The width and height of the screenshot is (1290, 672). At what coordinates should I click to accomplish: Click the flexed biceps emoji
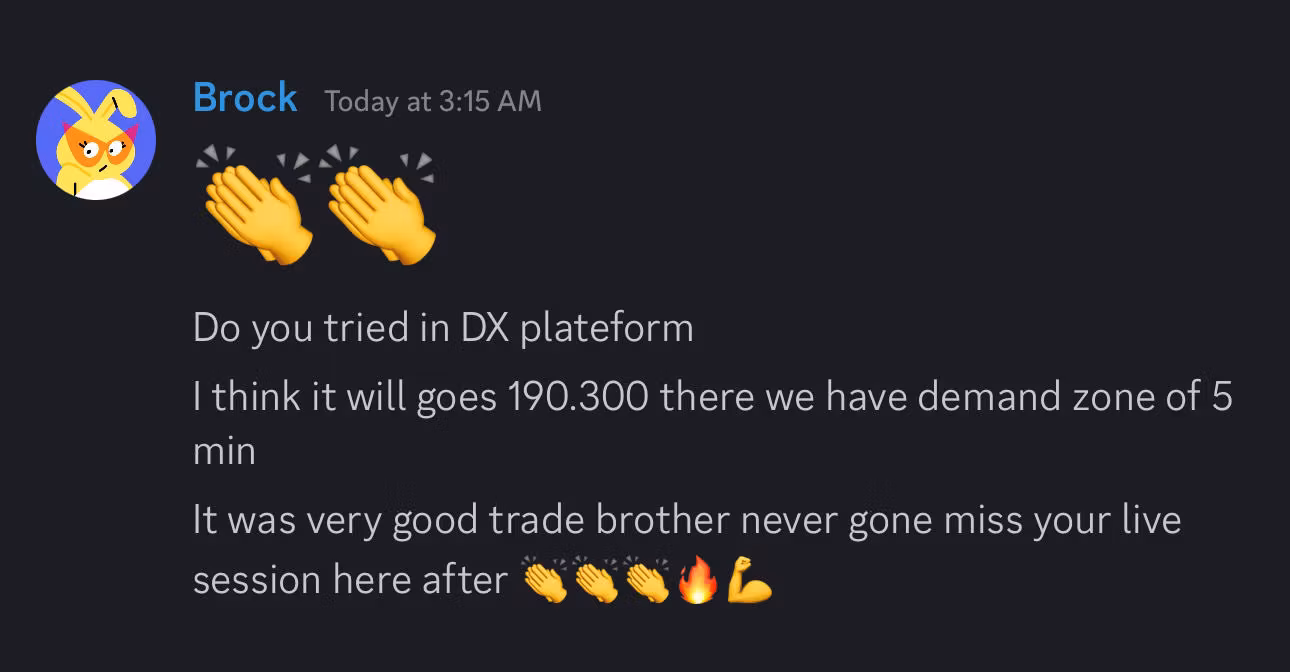click(x=749, y=580)
